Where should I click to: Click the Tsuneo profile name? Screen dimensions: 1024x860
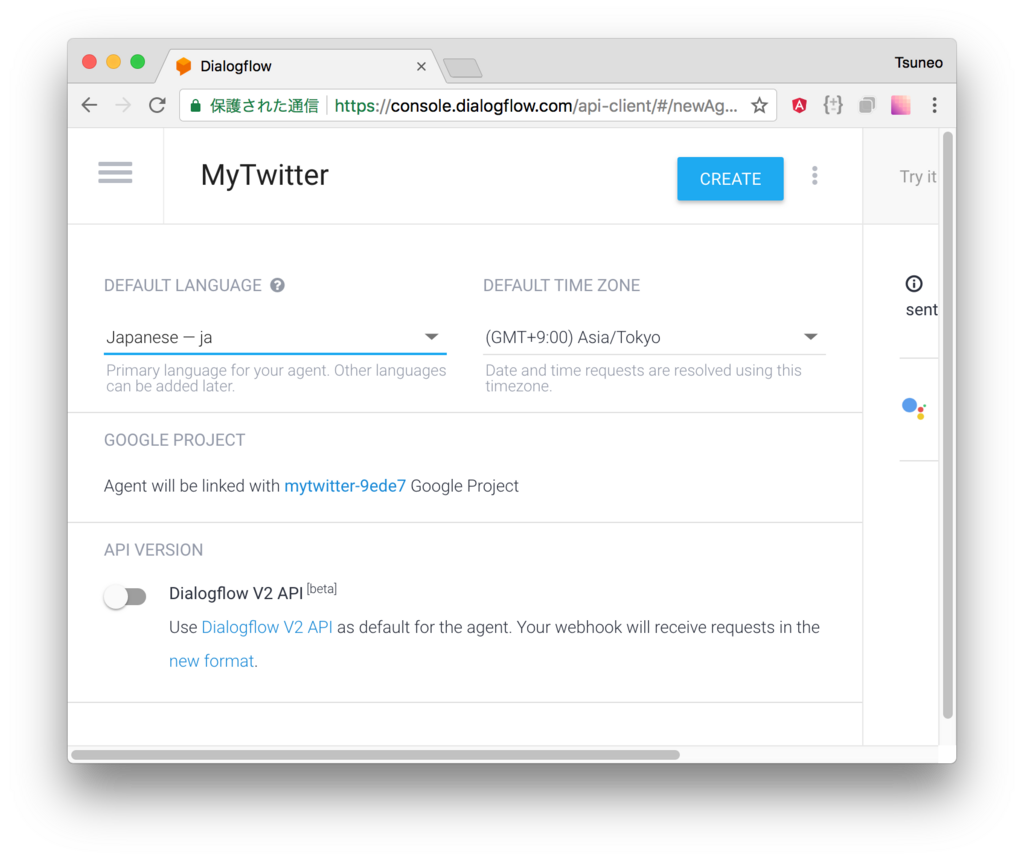pos(918,63)
